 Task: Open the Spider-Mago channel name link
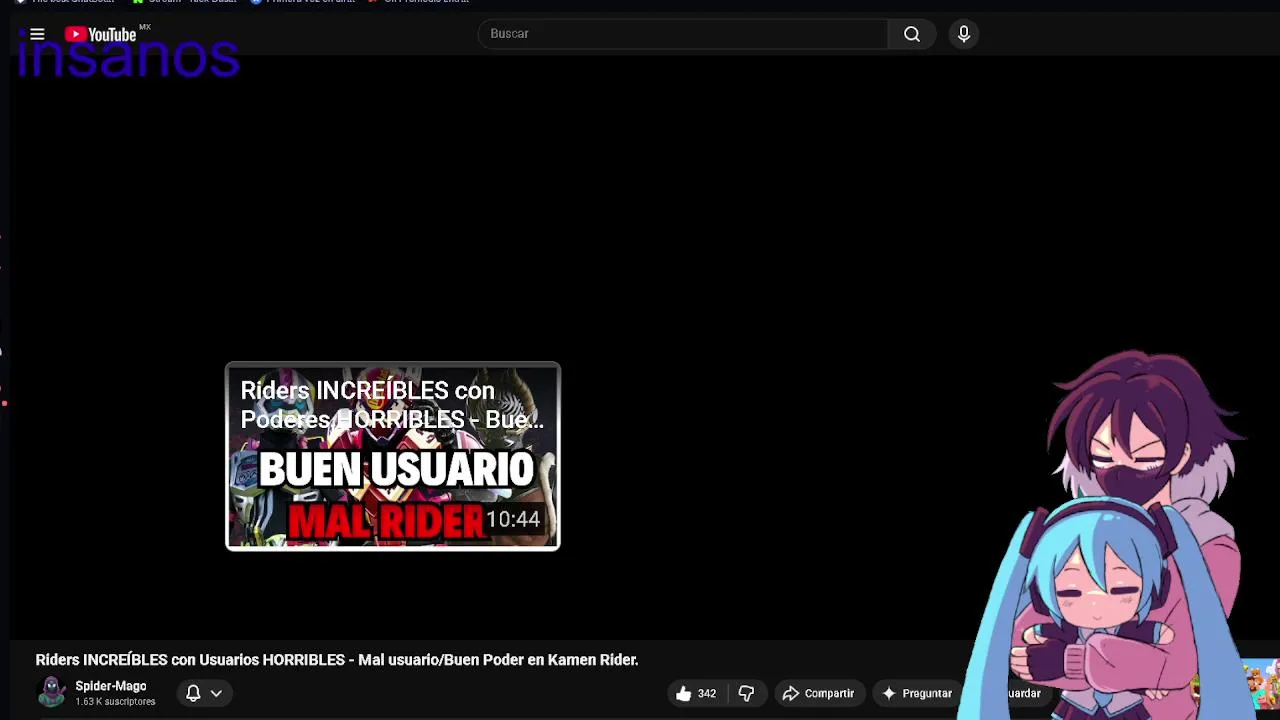tap(111, 686)
